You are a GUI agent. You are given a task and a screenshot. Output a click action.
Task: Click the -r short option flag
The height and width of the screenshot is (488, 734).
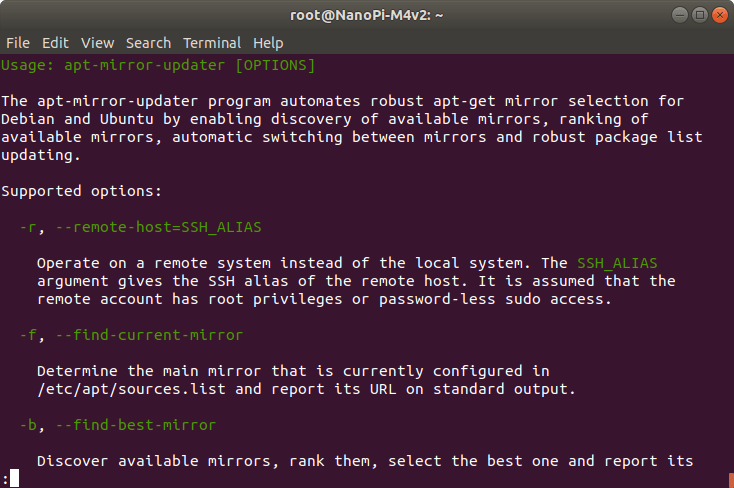(28, 227)
